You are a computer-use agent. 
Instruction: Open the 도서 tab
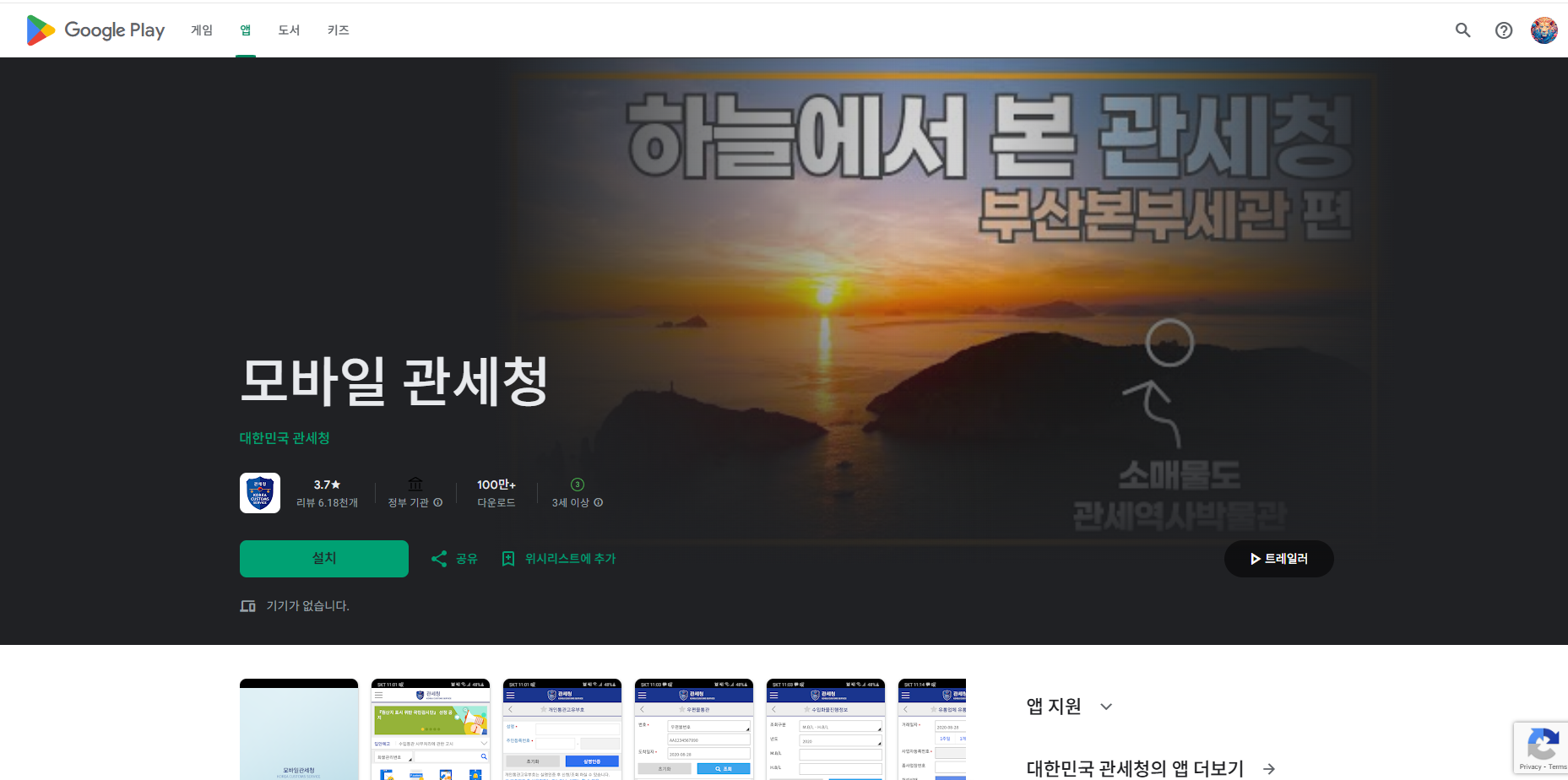click(288, 30)
